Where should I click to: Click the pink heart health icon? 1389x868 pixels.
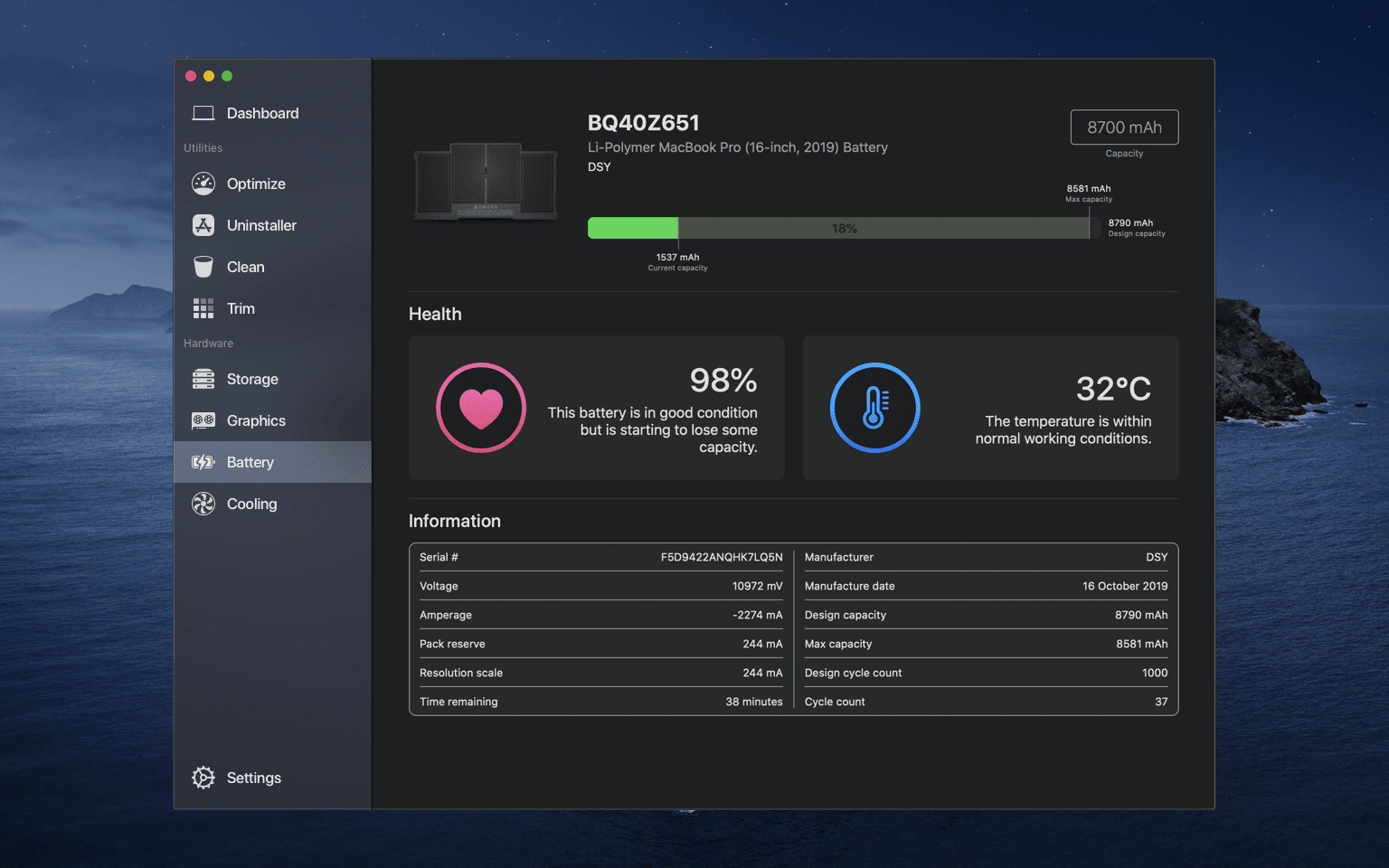[481, 408]
